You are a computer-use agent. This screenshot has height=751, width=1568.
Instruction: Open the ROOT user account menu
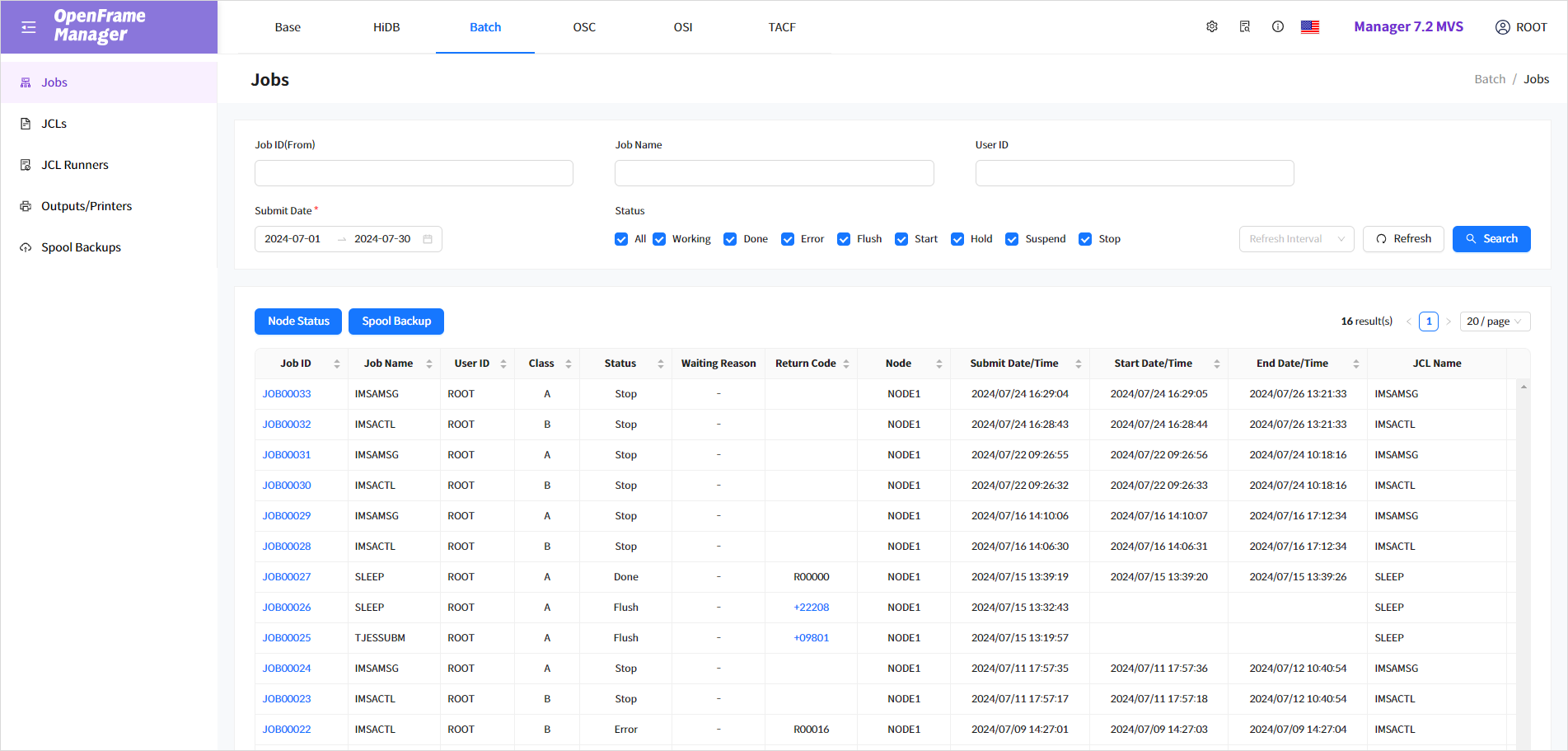coord(1521,27)
